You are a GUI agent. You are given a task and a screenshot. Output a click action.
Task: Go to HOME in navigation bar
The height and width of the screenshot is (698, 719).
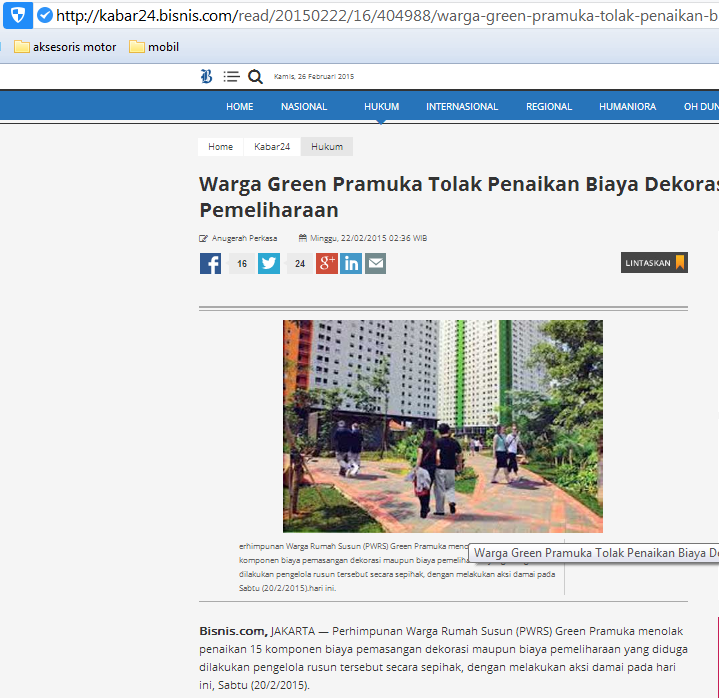pos(239,106)
